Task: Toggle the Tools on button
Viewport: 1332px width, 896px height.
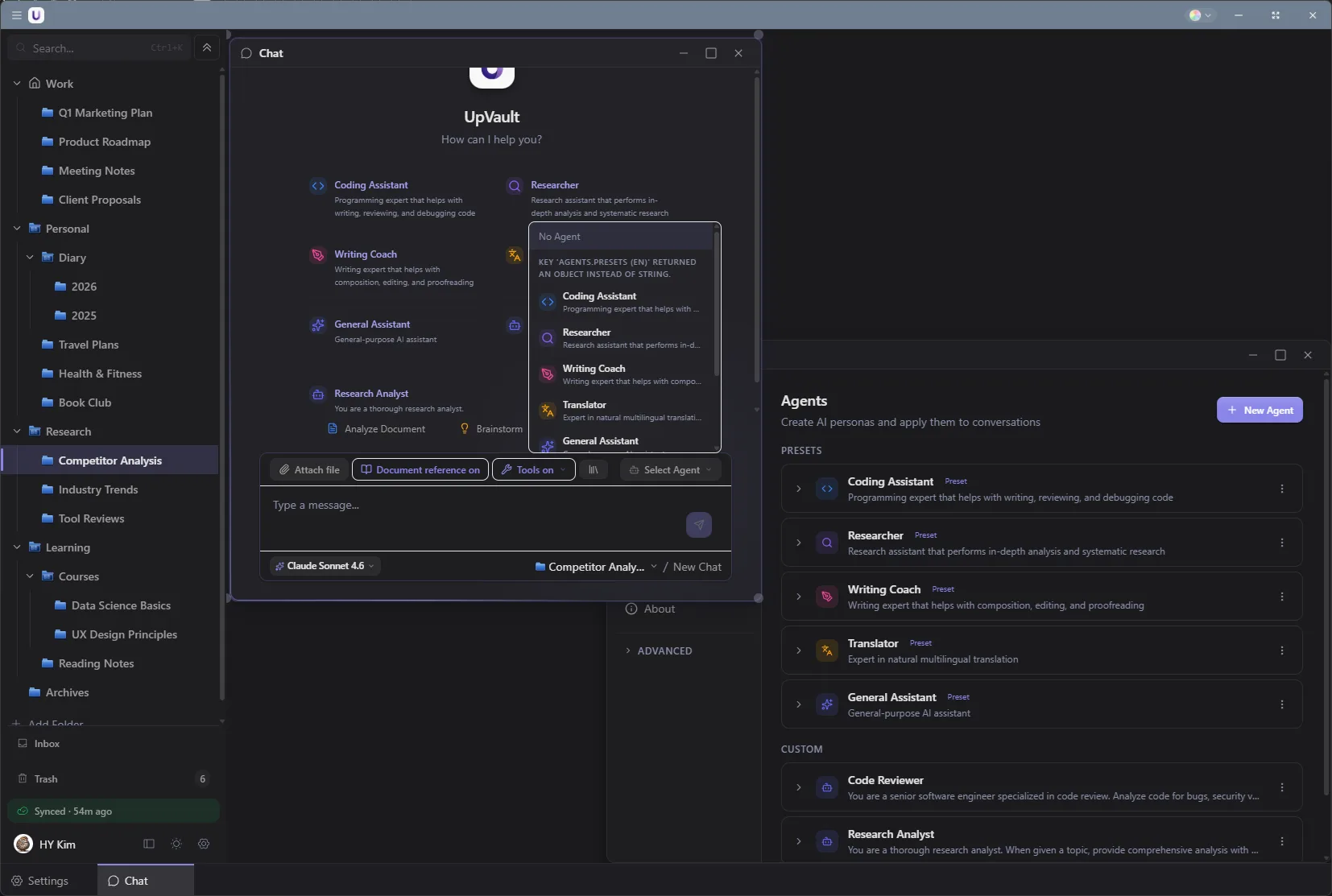Action: point(534,470)
